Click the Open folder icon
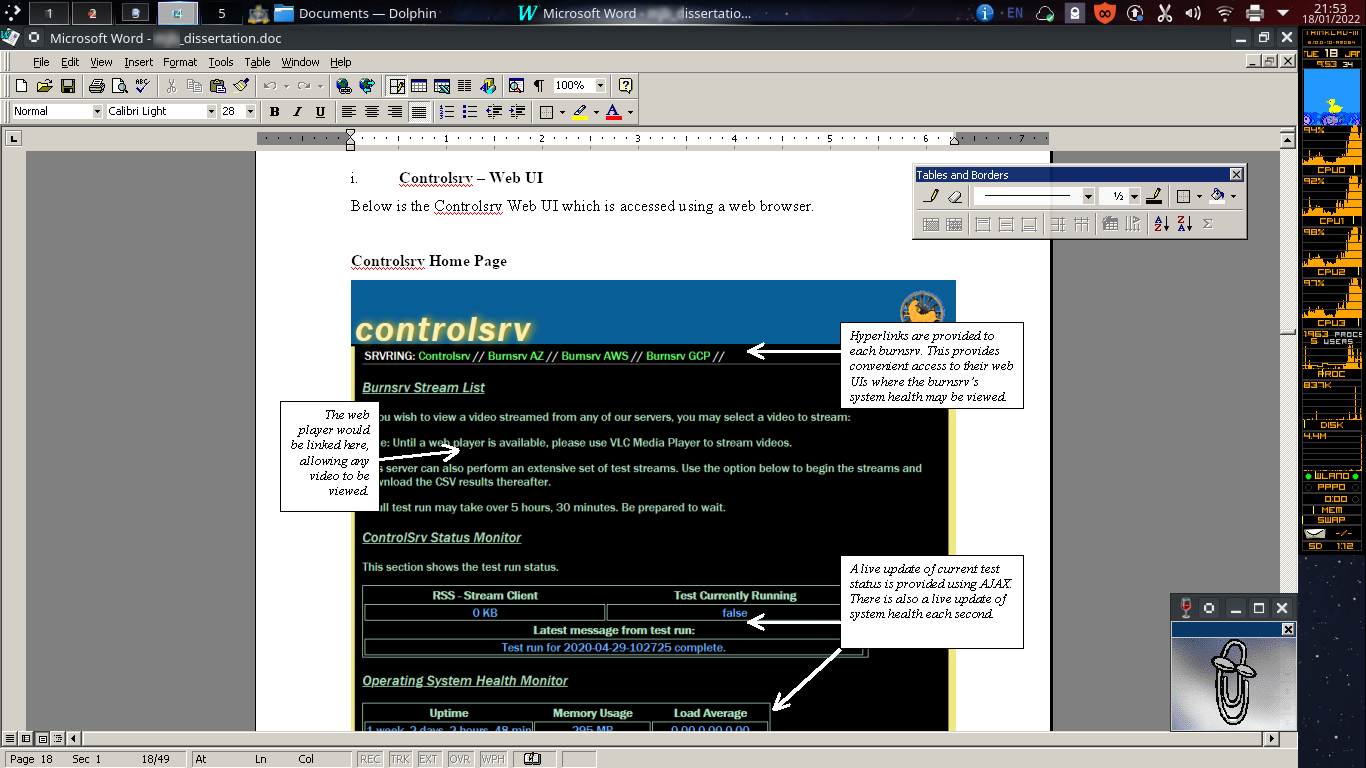 [44, 86]
